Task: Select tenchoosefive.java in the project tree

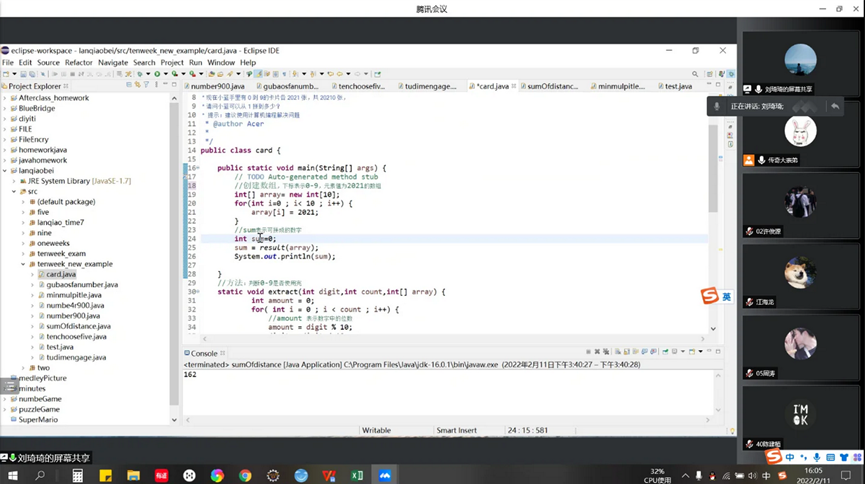Action: (x=76, y=336)
